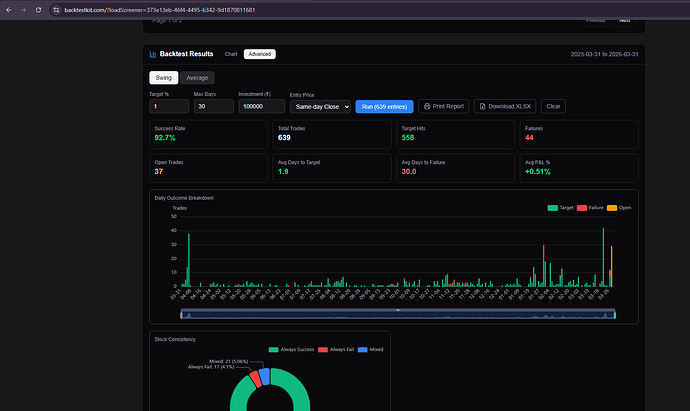
Task: Select the Advanced view tab
Action: (259, 54)
